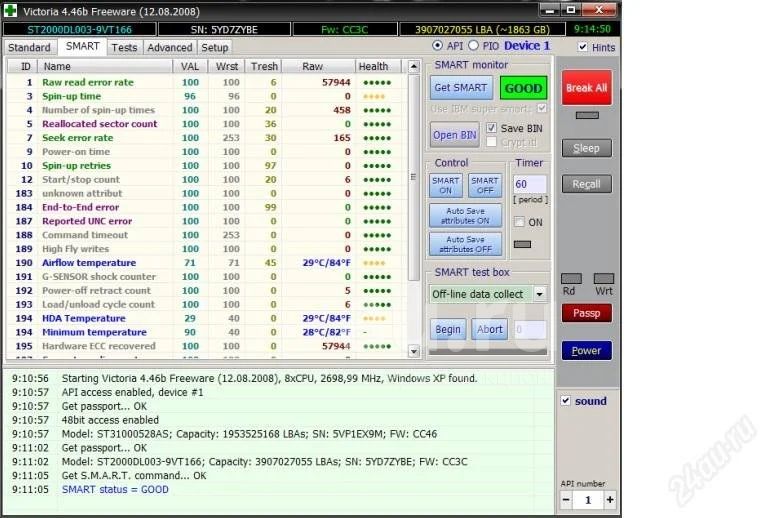Click the Abort test button

point(489,330)
